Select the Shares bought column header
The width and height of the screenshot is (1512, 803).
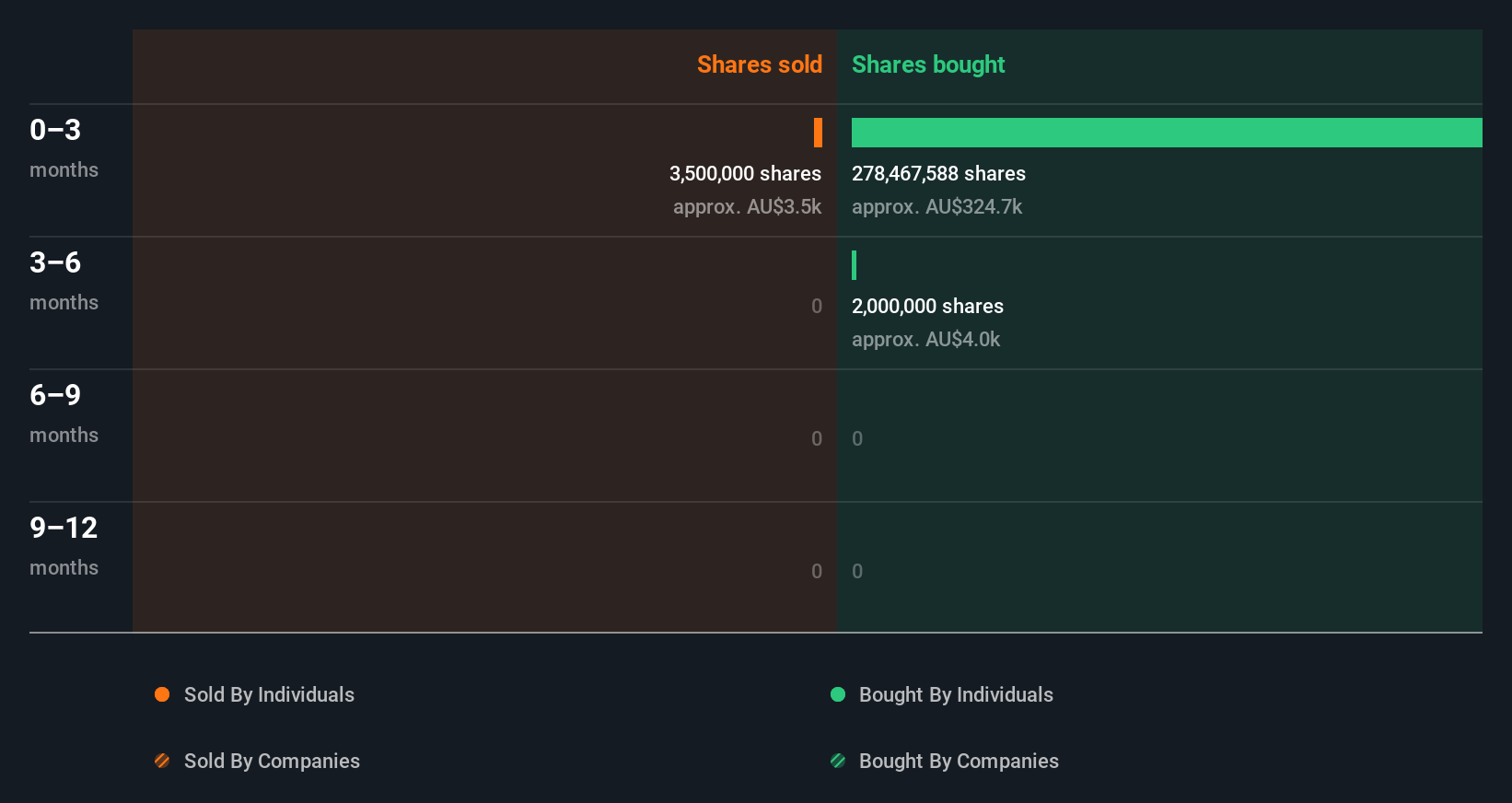coord(928,64)
